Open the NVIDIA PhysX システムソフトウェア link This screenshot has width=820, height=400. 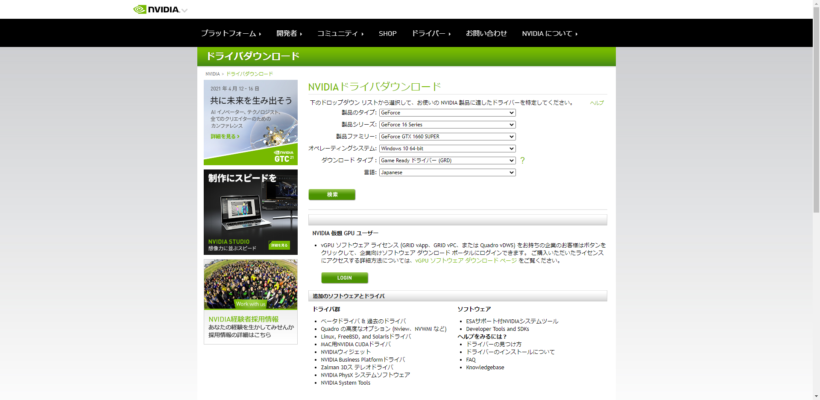tap(364, 374)
